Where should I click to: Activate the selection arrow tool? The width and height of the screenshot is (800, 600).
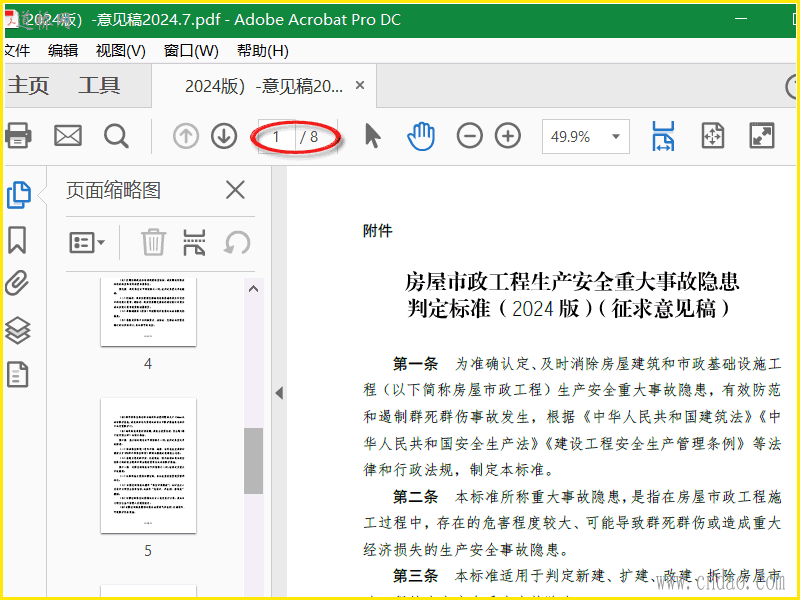coord(373,136)
